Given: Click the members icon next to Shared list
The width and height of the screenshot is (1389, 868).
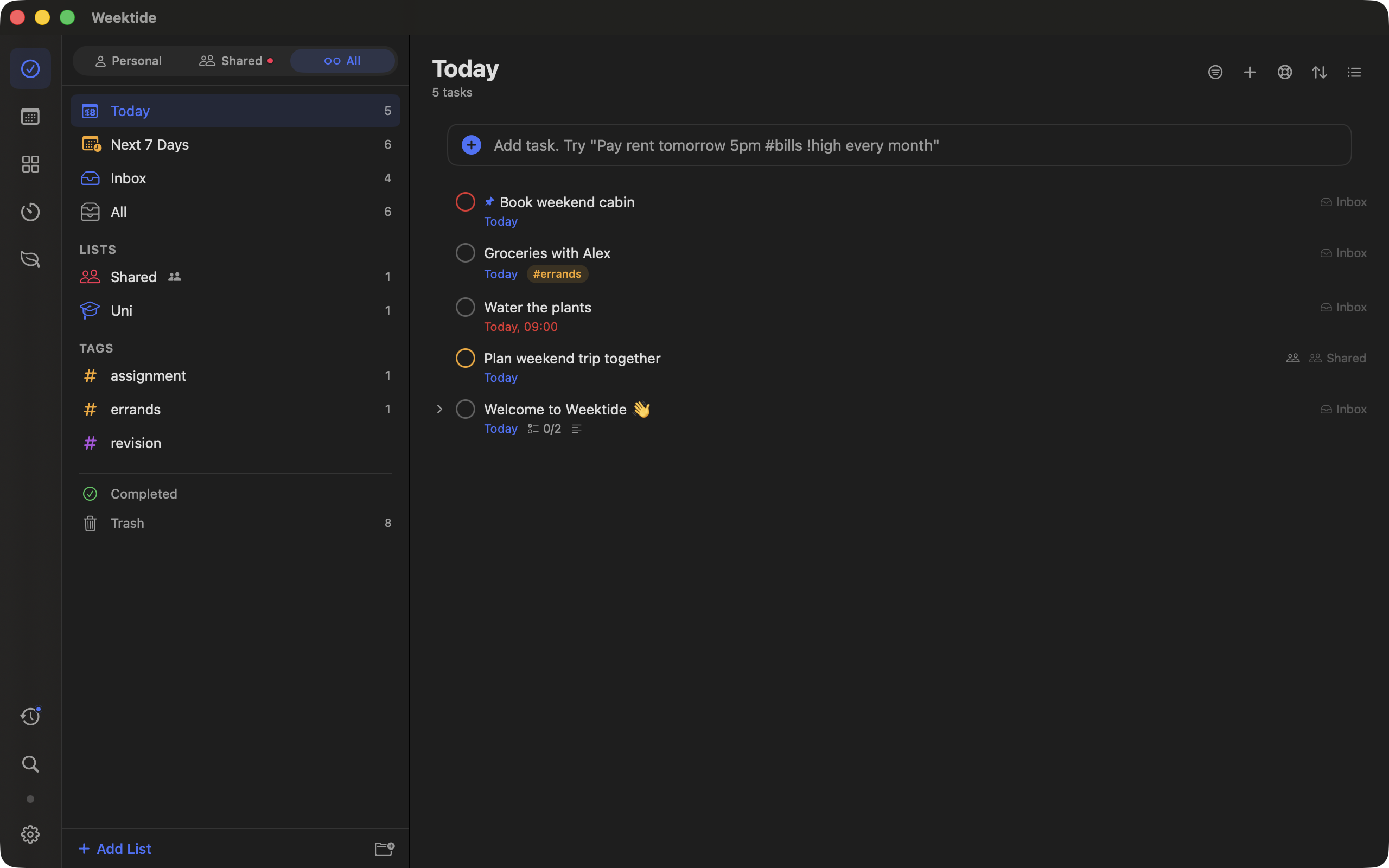Looking at the screenshot, I should pyautogui.click(x=175, y=277).
